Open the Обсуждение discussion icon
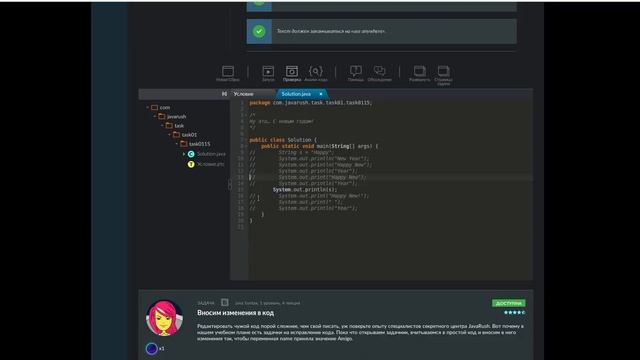The image size is (640, 360). point(380,71)
